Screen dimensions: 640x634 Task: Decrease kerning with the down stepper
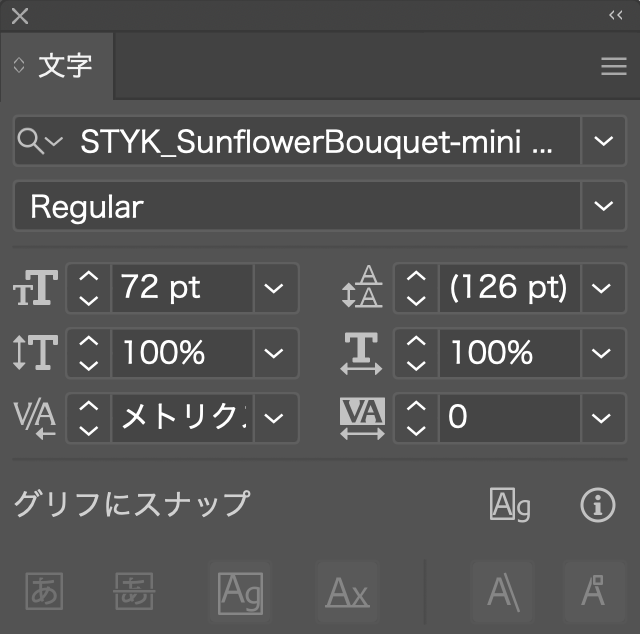(88, 430)
